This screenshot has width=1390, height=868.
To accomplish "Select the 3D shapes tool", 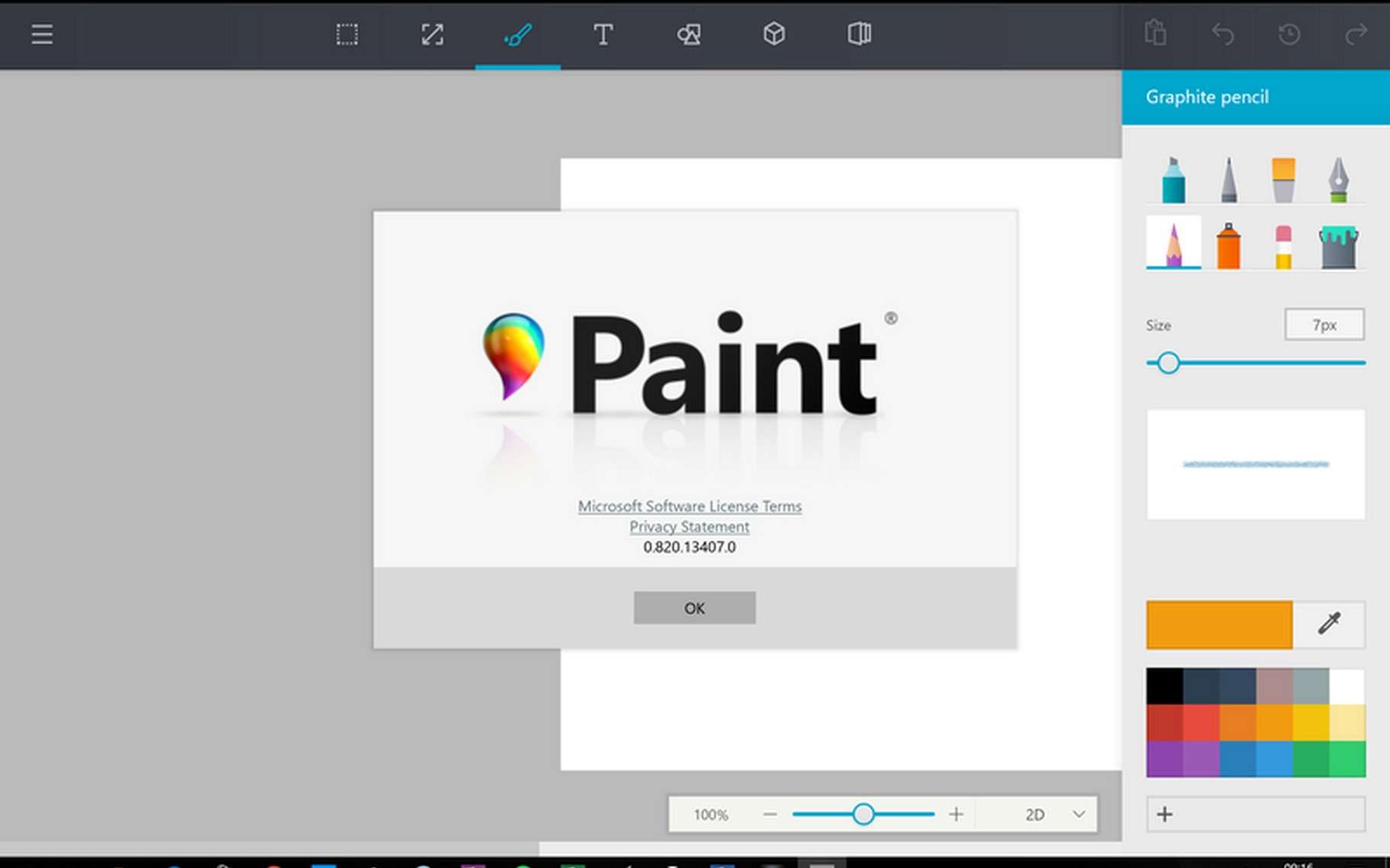I will pyautogui.click(x=774, y=34).
